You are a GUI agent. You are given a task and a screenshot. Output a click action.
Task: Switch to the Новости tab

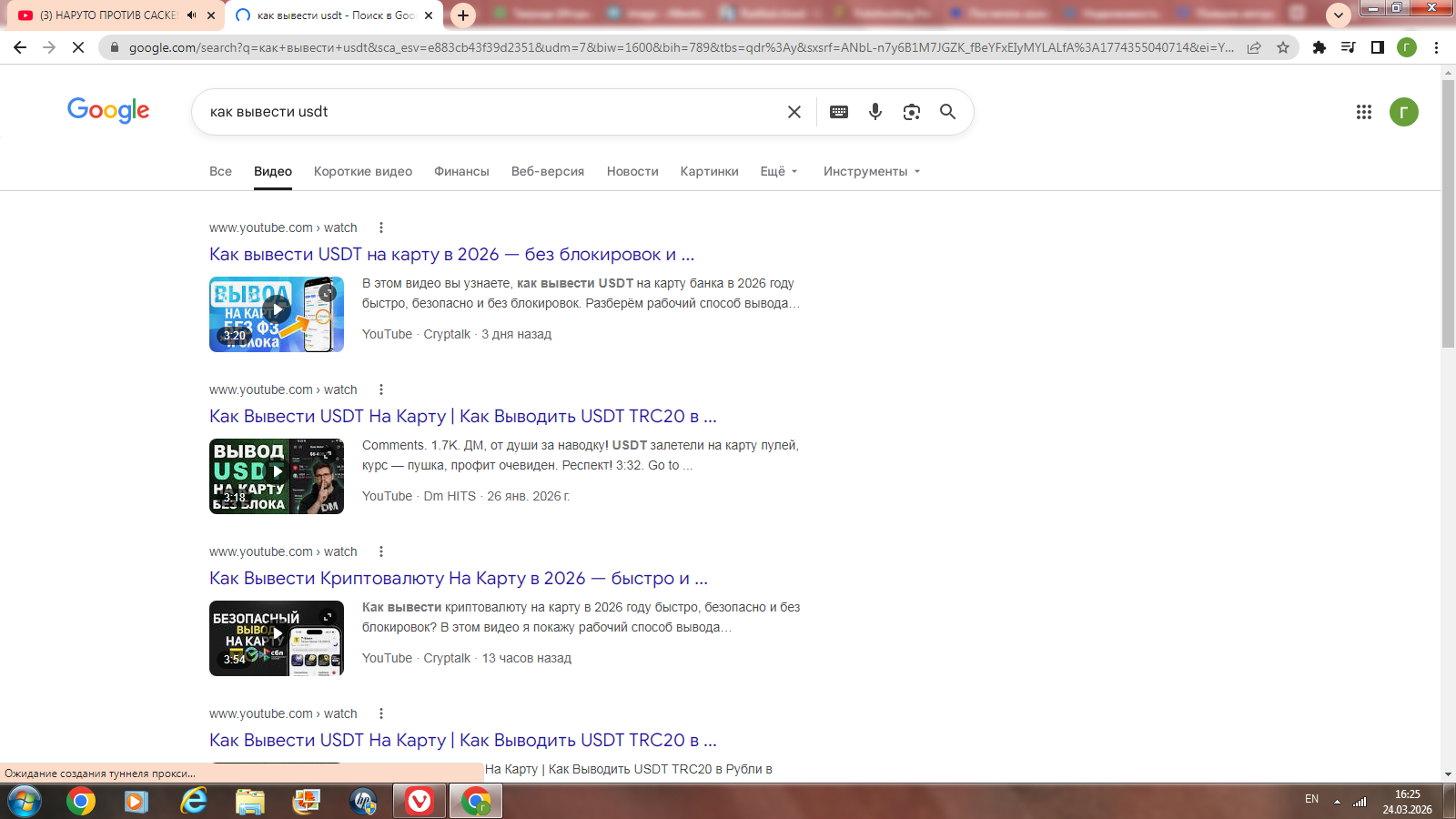pos(632,171)
